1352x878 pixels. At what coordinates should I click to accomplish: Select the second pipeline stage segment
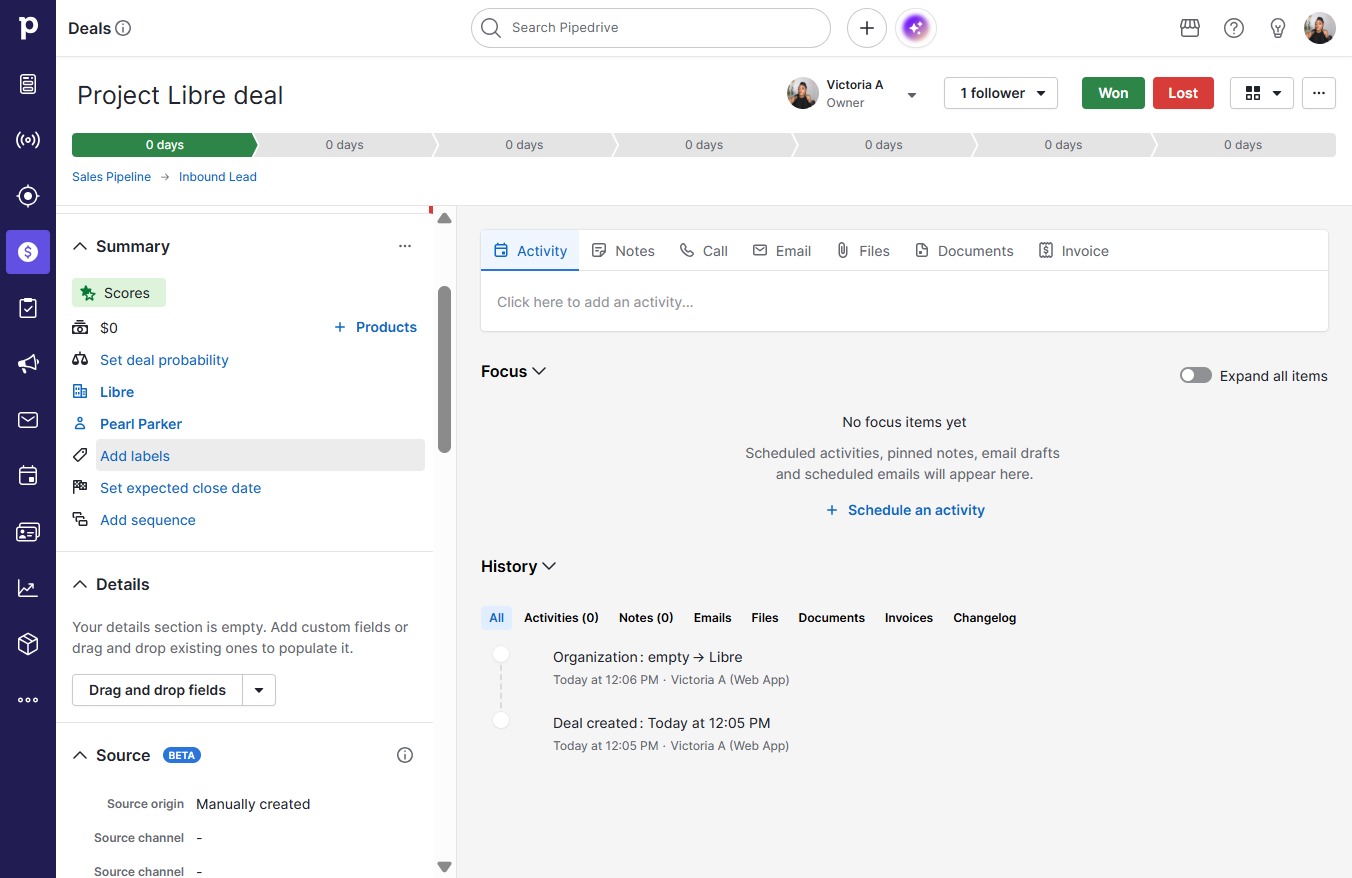coord(344,145)
